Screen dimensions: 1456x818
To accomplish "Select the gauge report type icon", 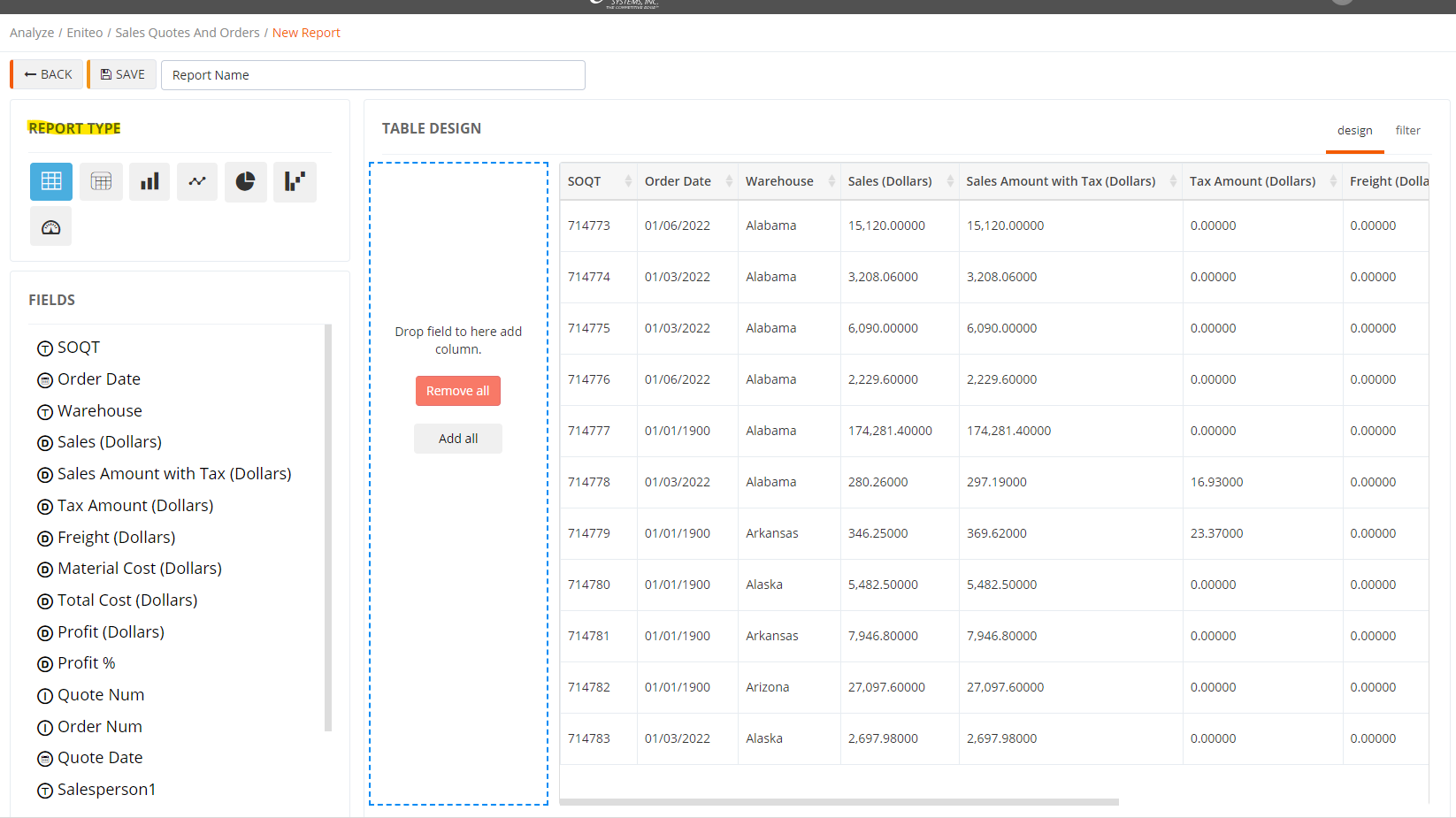I will (x=51, y=227).
